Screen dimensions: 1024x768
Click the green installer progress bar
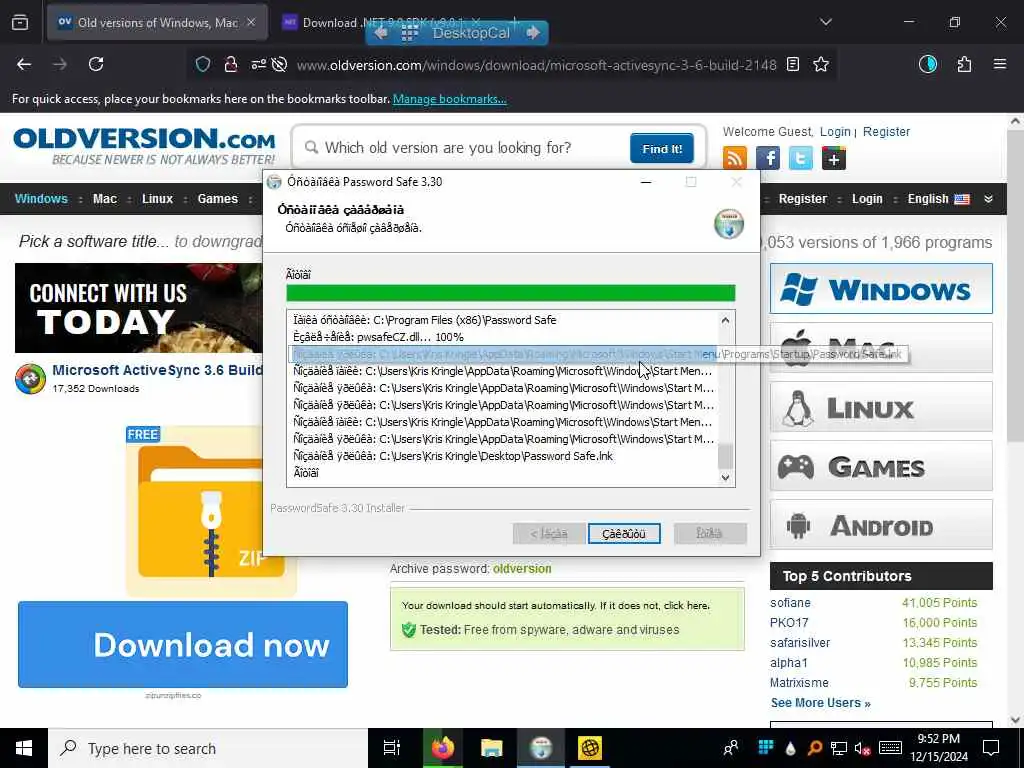511,293
